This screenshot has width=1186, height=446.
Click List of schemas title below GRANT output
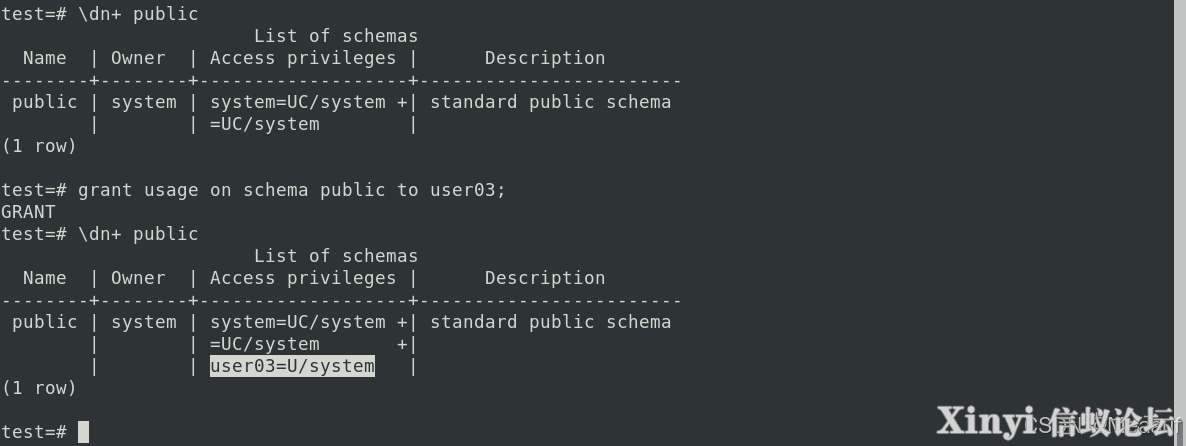point(336,256)
